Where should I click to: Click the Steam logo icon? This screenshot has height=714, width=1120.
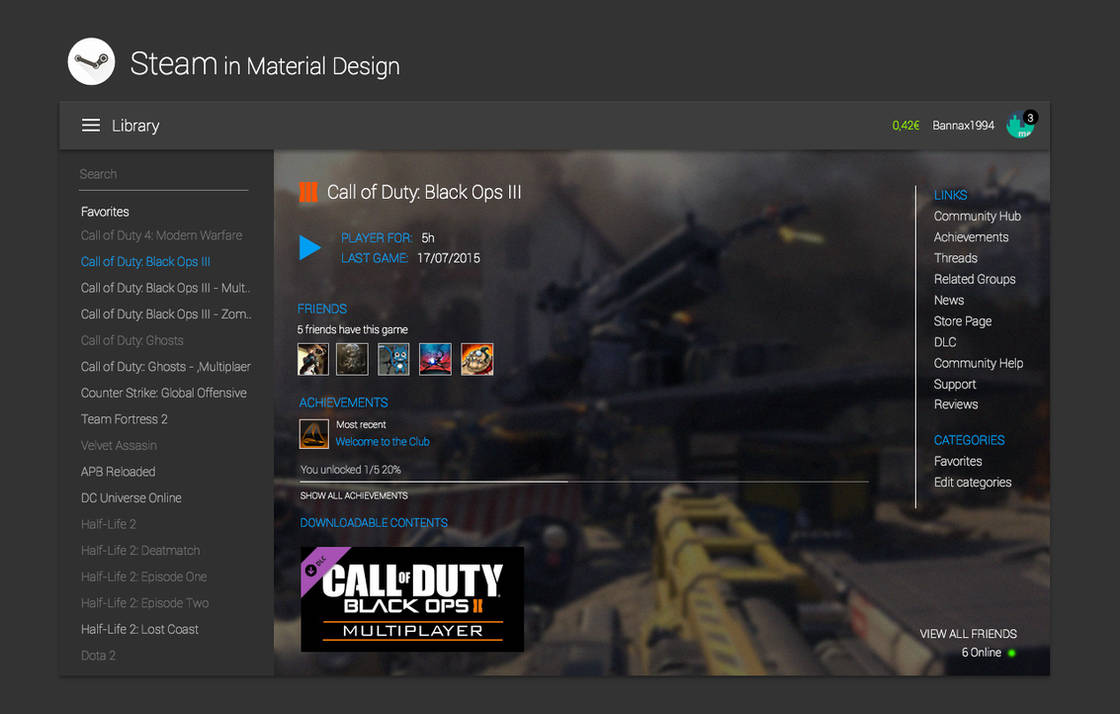91,62
